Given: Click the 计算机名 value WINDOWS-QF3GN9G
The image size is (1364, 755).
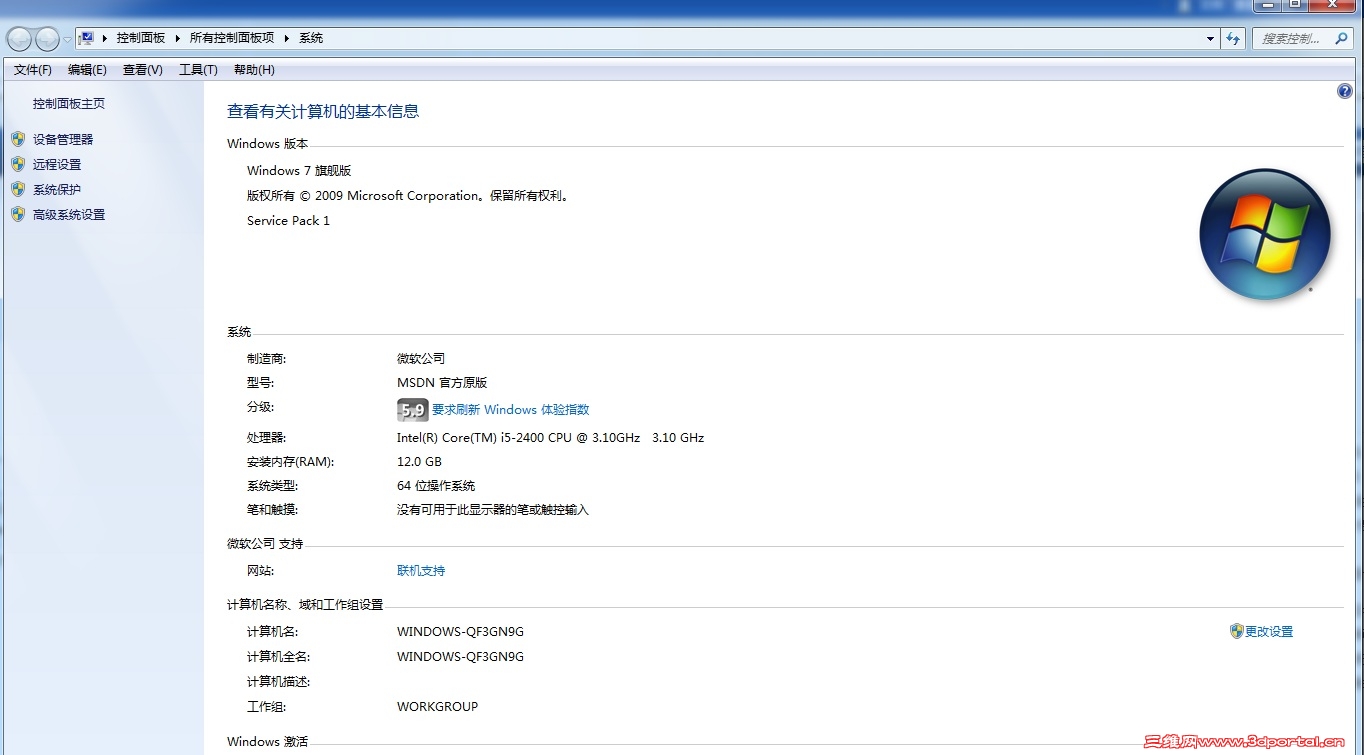Looking at the screenshot, I should (x=460, y=632).
